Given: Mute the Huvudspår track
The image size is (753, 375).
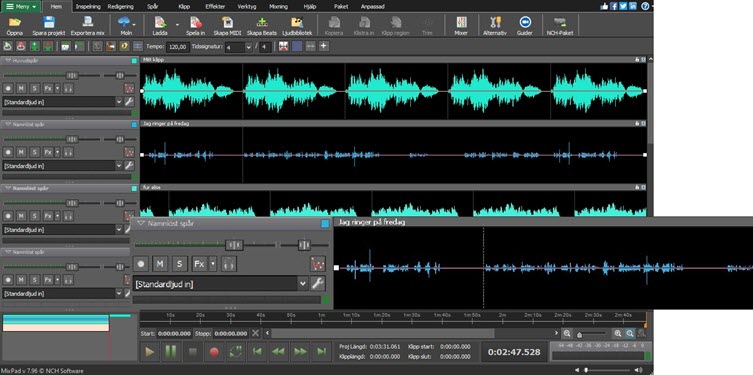Looking at the screenshot, I should coord(21,88).
